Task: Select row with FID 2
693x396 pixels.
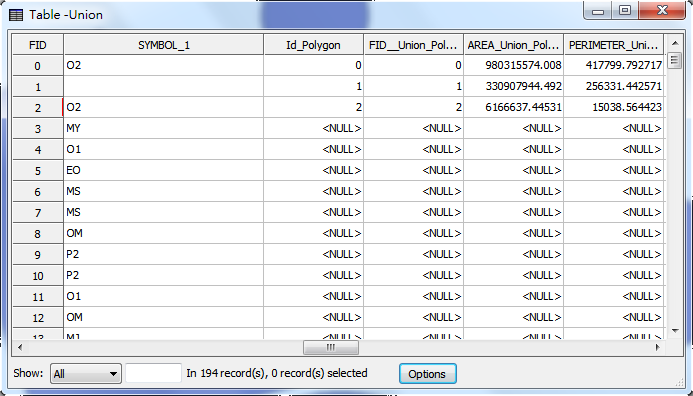Action: (38, 107)
